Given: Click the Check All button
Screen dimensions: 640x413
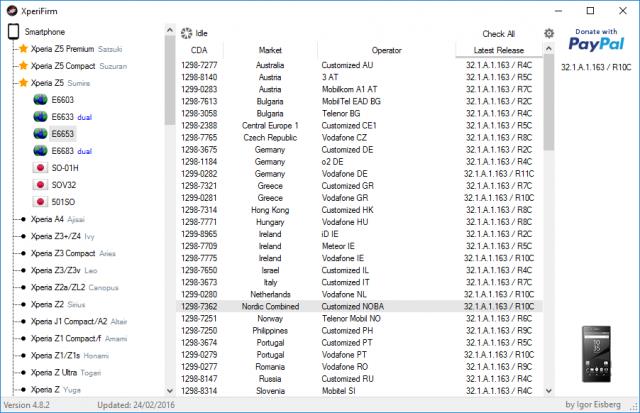Looking at the screenshot, I should [498, 34].
